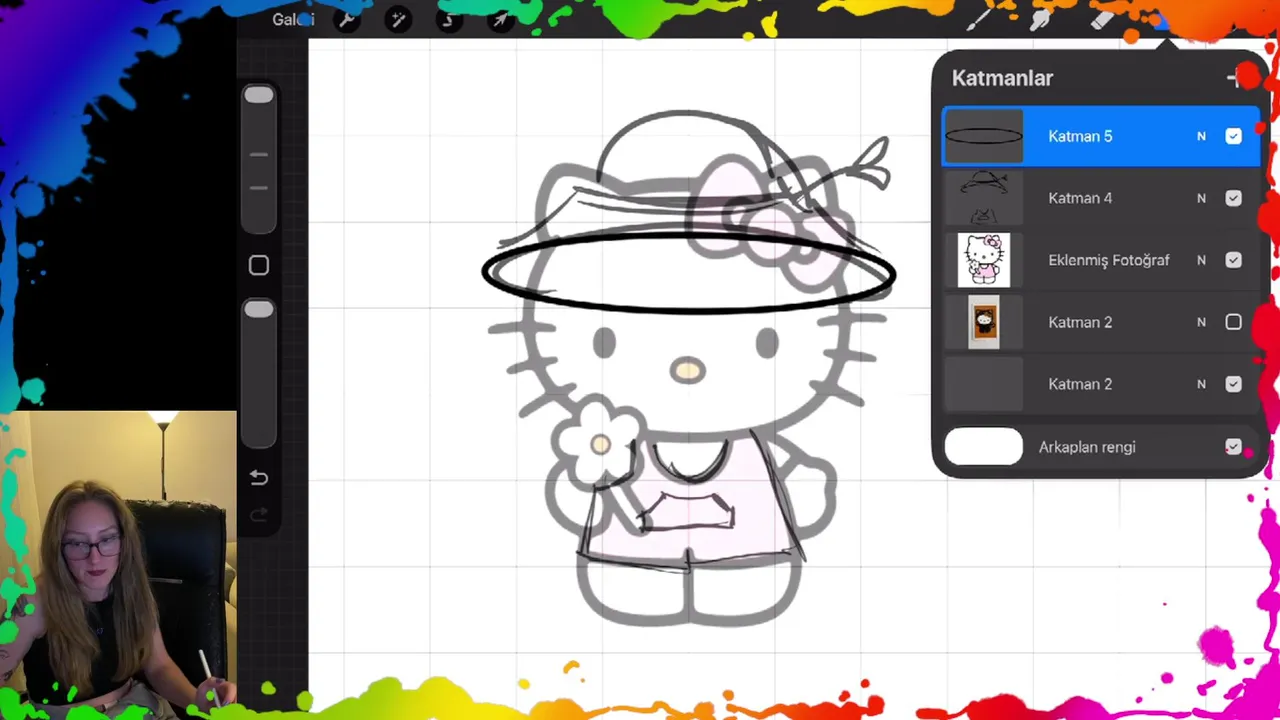Tap the square modify button on sidebar
Screen dimensions: 1280x720
[259, 265]
